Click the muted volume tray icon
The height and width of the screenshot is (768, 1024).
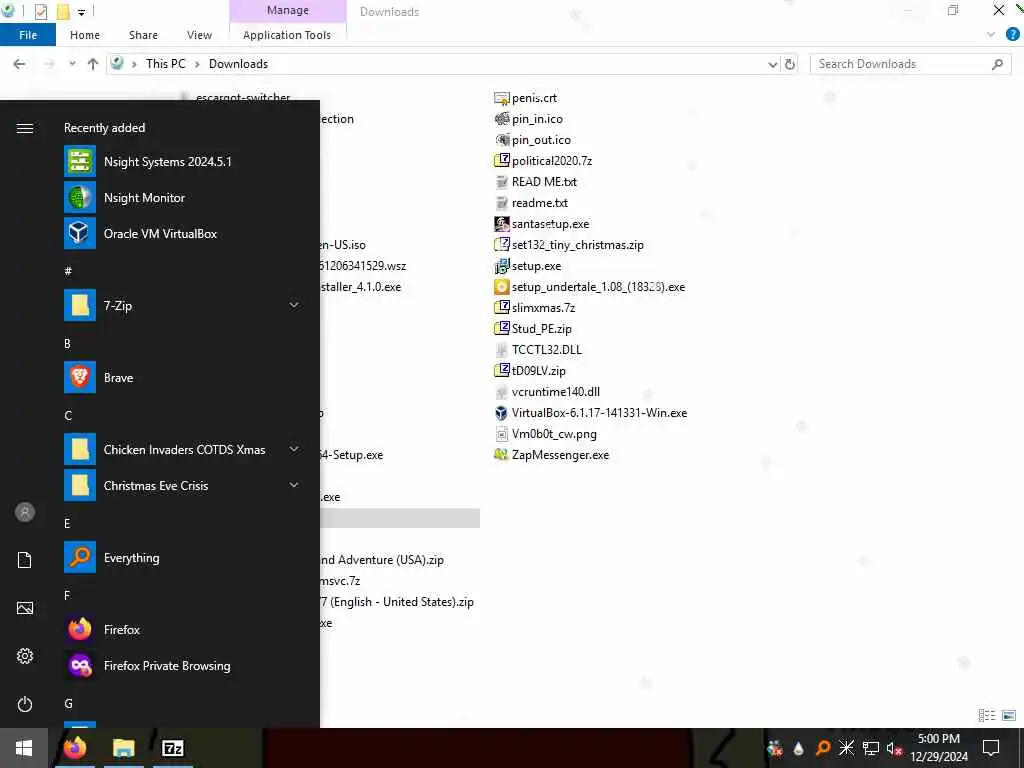(894, 748)
